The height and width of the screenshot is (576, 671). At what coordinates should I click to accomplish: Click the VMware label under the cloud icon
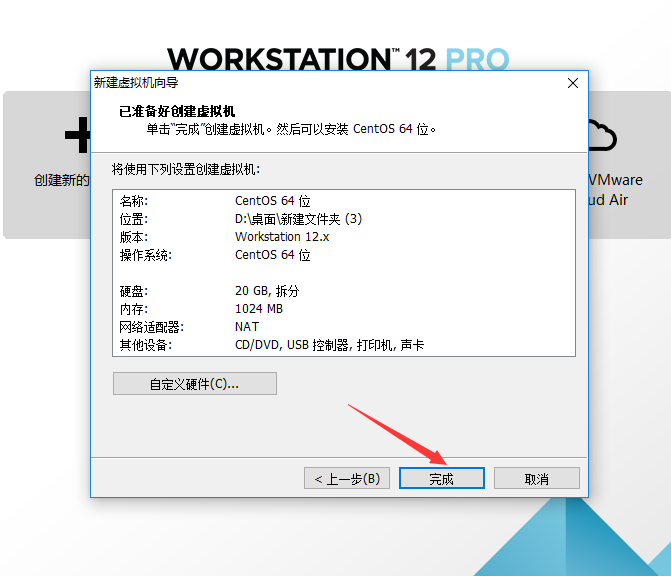coord(615,180)
